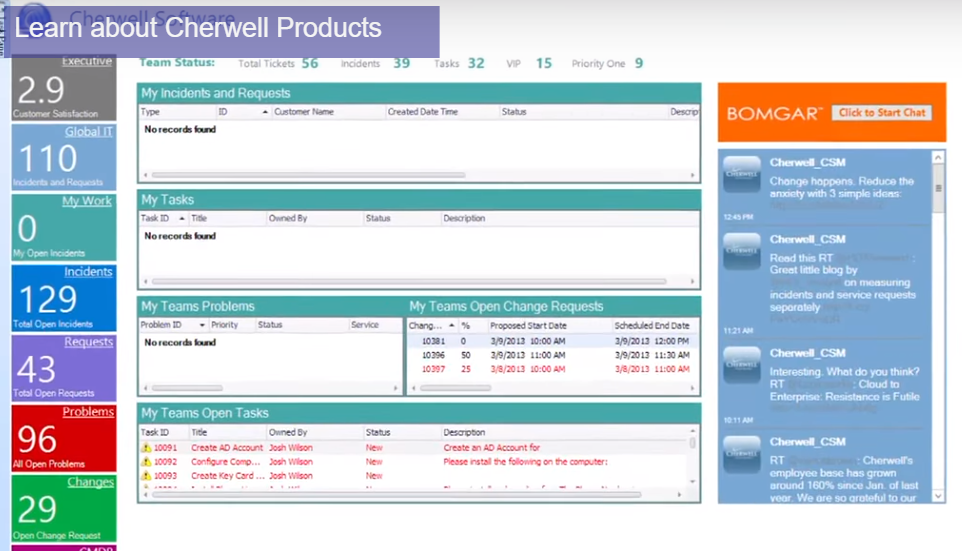The image size is (962, 551).
Task: Open the My Work link
Action: pos(87,201)
